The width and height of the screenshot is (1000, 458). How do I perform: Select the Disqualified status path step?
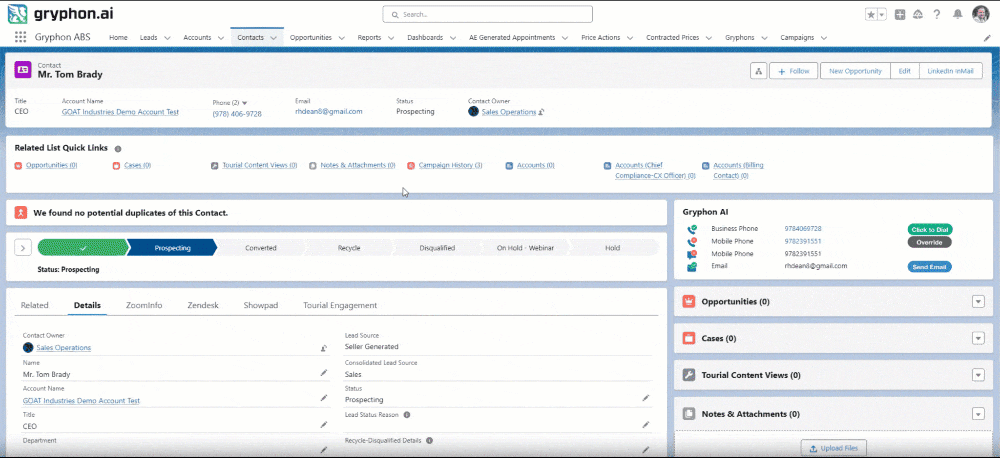coord(437,247)
